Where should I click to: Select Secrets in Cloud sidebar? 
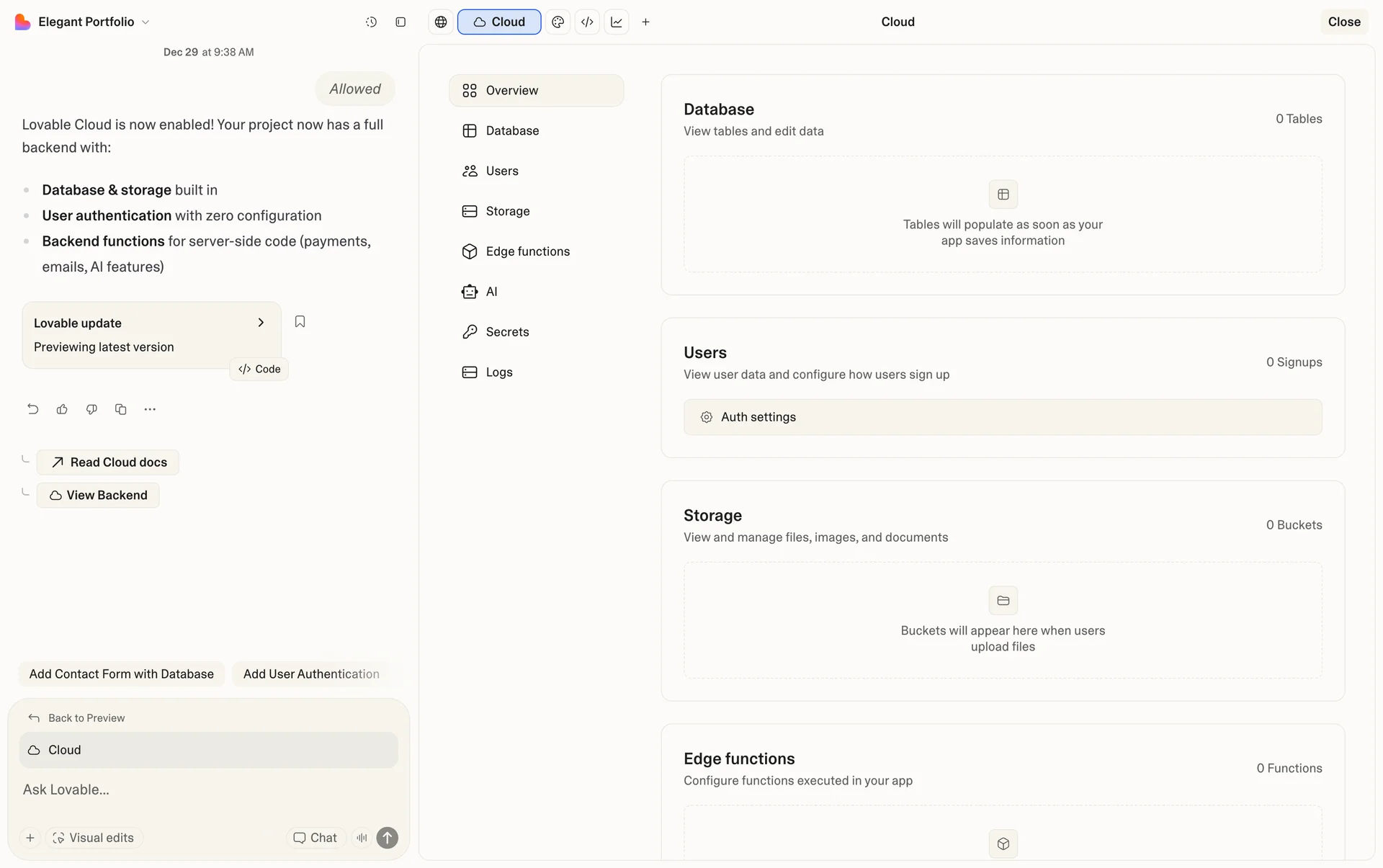click(x=507, y=332)
